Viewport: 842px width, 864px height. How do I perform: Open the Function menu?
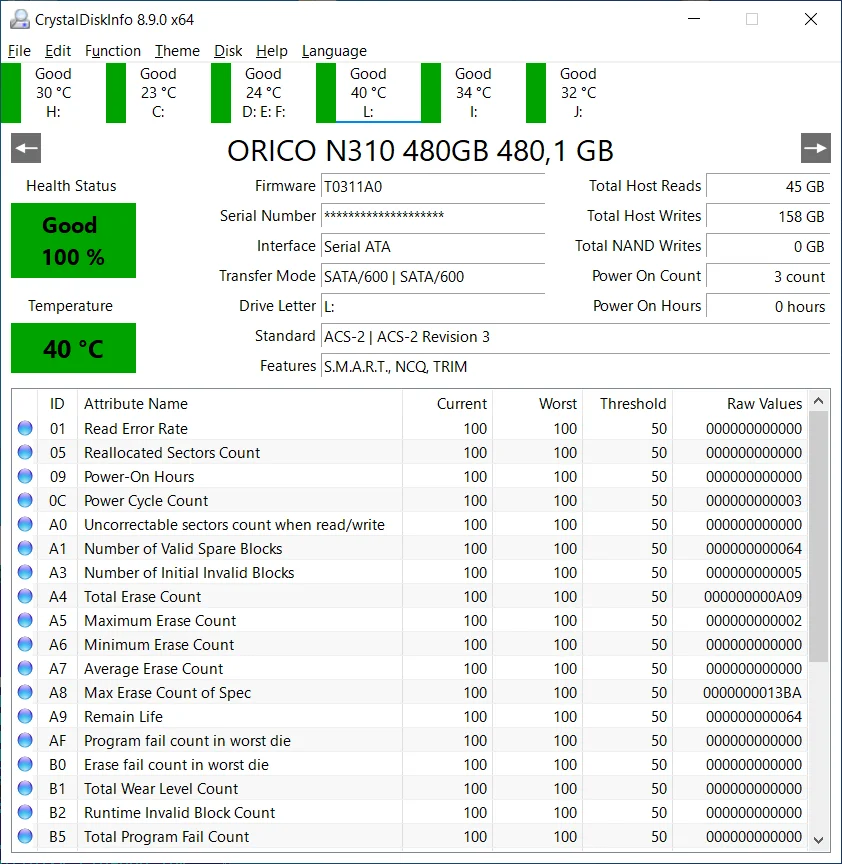pyautogui.click(x=113, y=51)
